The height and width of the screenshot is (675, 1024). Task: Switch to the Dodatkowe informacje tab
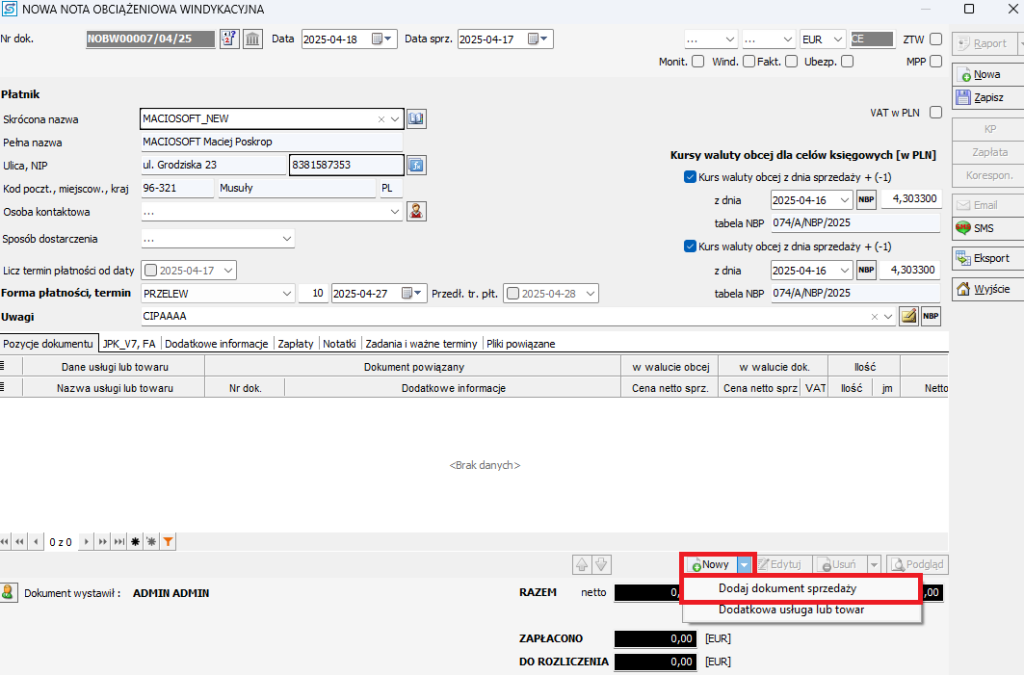click(216, 343)
